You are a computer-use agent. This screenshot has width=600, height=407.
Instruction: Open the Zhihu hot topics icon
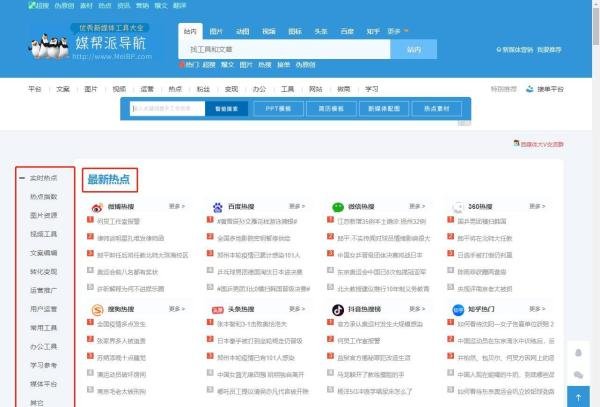[458, 309]
